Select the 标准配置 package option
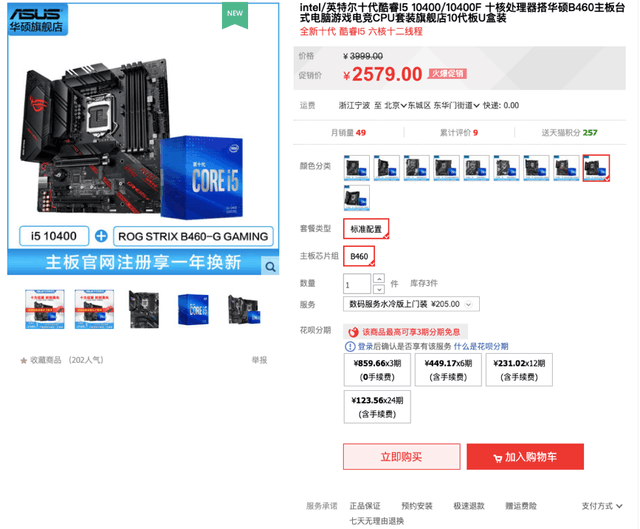This screenshot has width=640, height=529. [x=366, y=229]
